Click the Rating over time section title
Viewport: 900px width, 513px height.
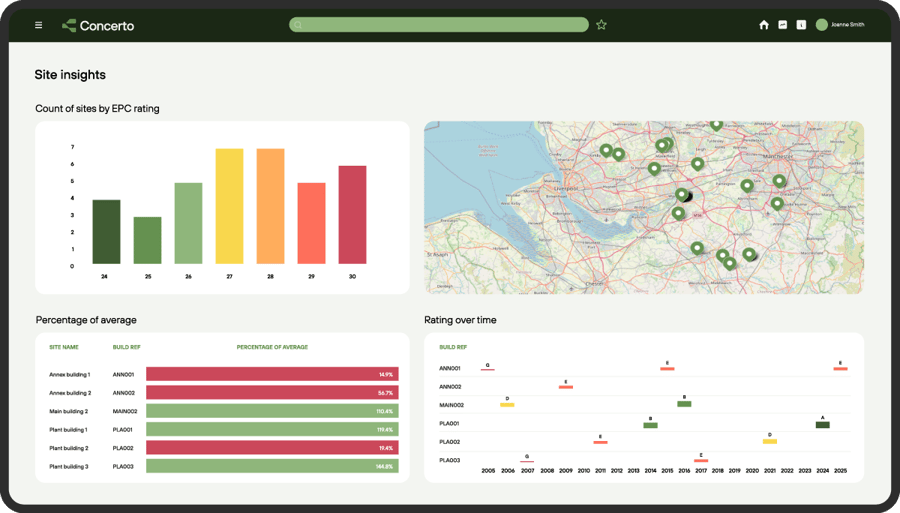pyautogui.click(x=460, y=320)
